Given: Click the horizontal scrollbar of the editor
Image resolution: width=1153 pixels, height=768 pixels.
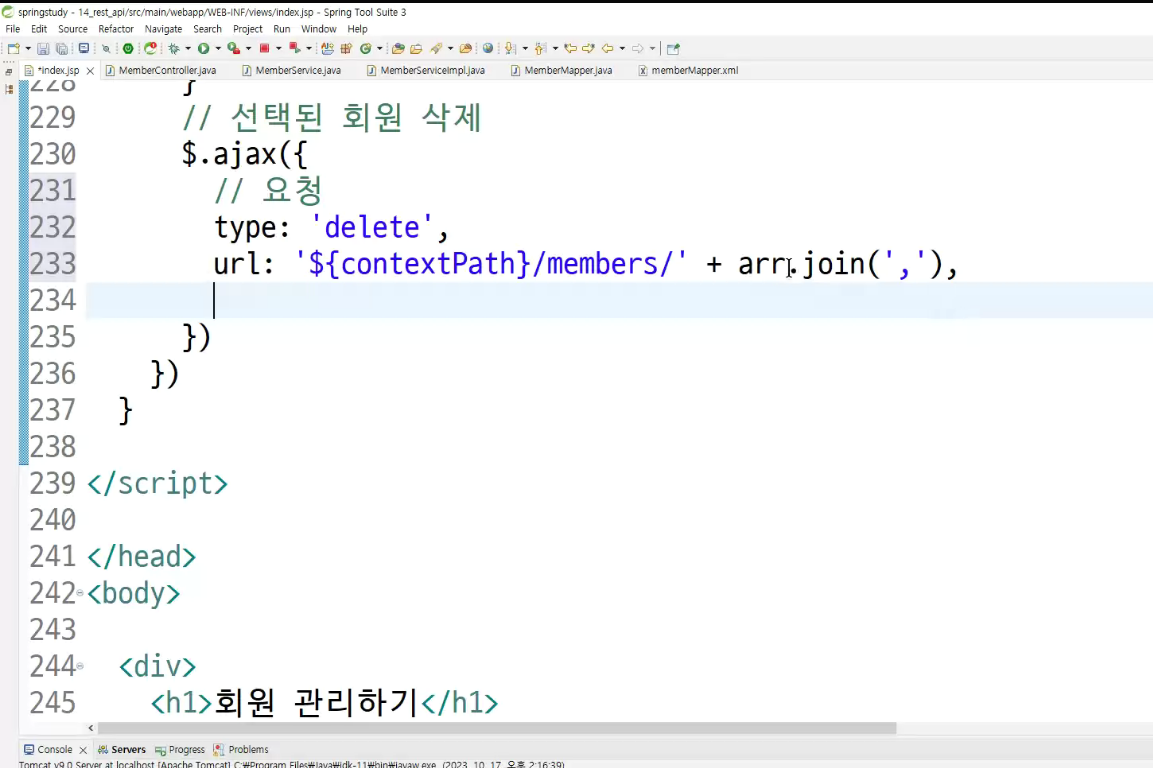Looking at the screenshot, I should [x=496, y=728].
